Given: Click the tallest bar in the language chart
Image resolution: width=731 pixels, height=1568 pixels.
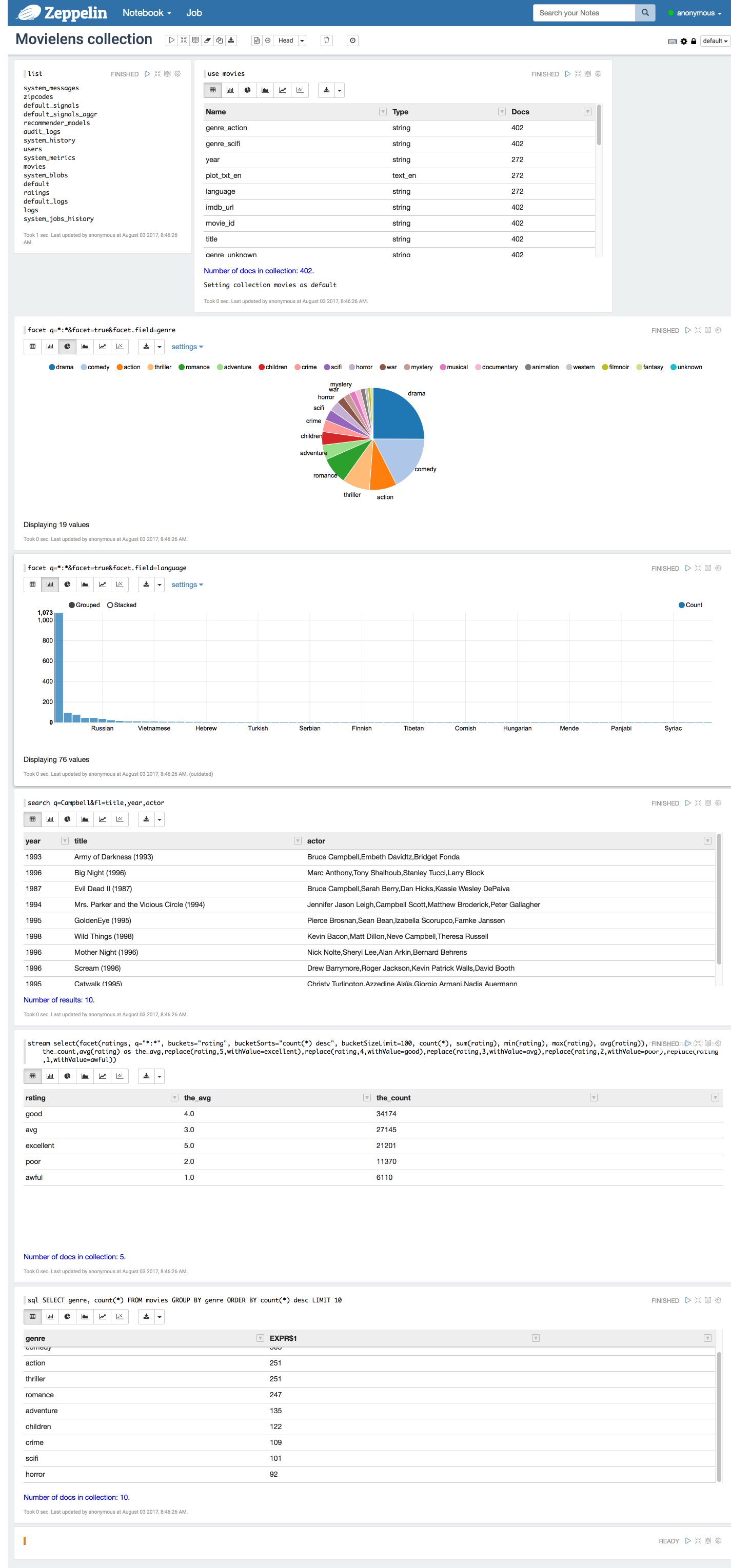Looking at the screenshot, I should tap(59, 668).
